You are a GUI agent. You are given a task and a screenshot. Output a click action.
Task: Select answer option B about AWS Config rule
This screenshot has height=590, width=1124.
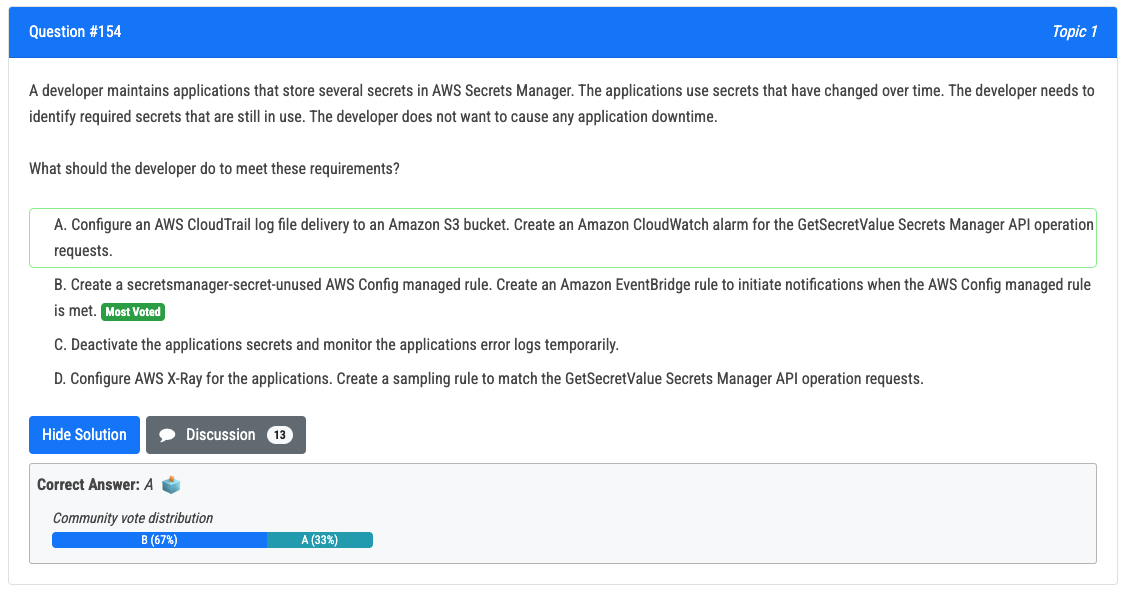(x=563, y=298)
